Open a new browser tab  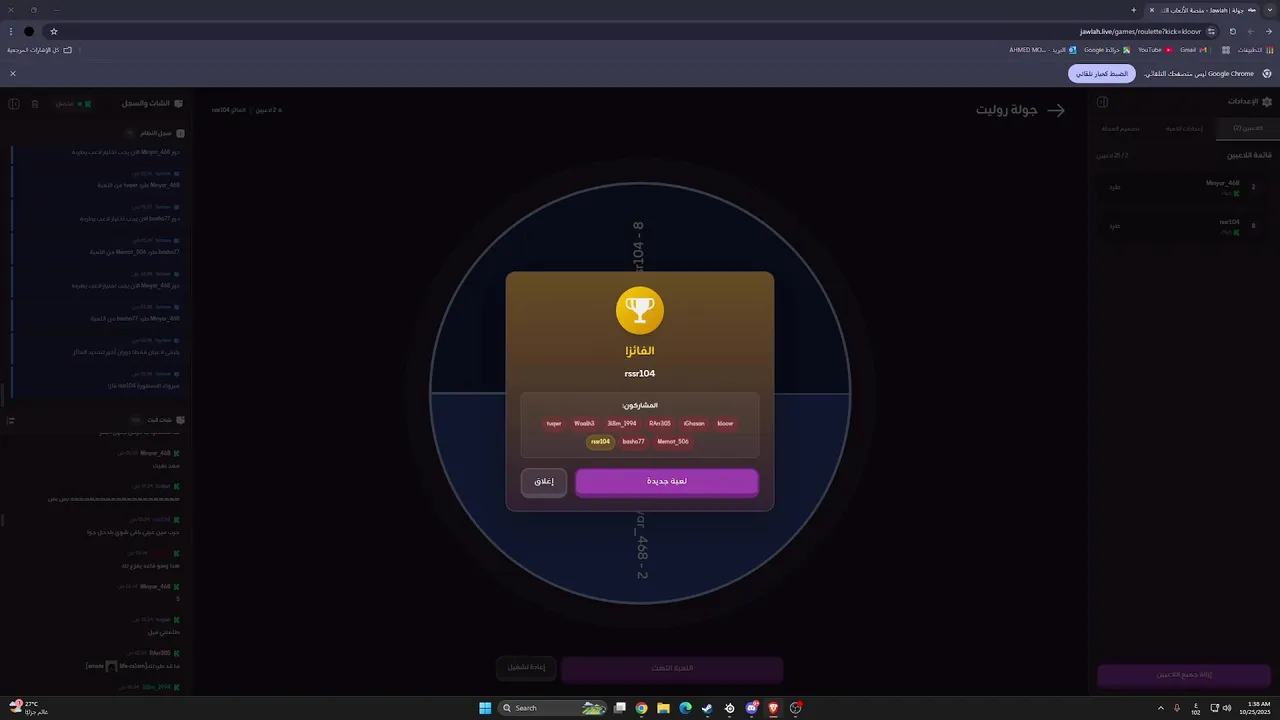tap(1133, 10)
